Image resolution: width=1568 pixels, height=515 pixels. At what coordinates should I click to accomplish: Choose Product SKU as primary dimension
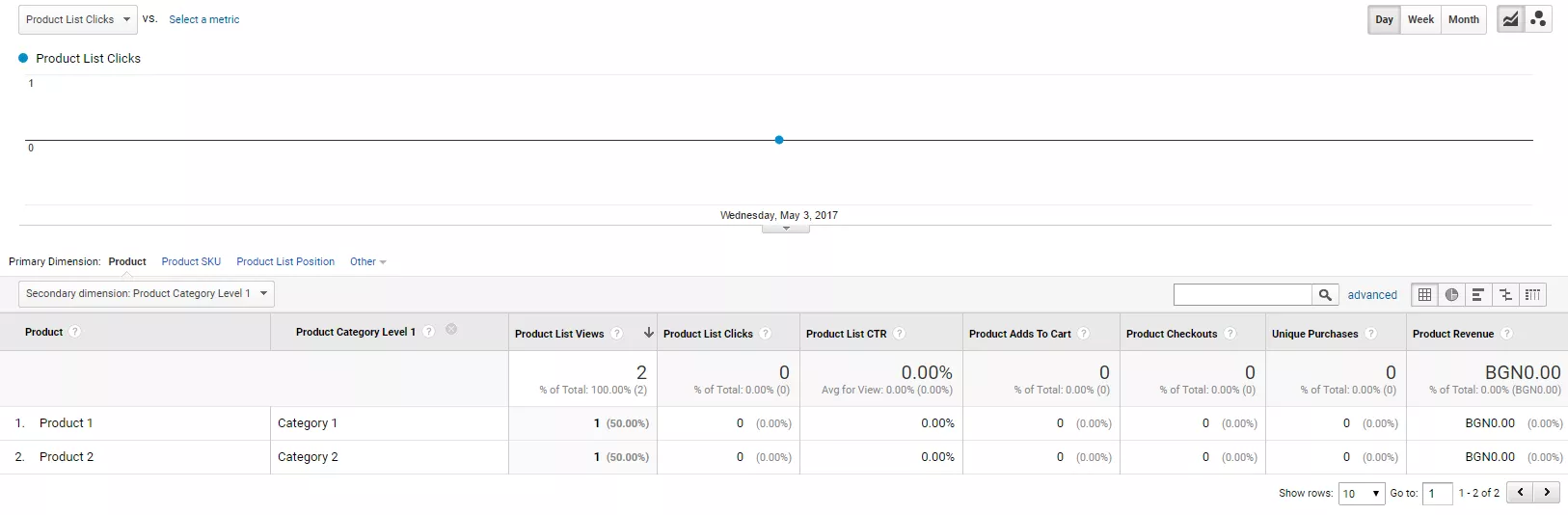coord(191,261)
